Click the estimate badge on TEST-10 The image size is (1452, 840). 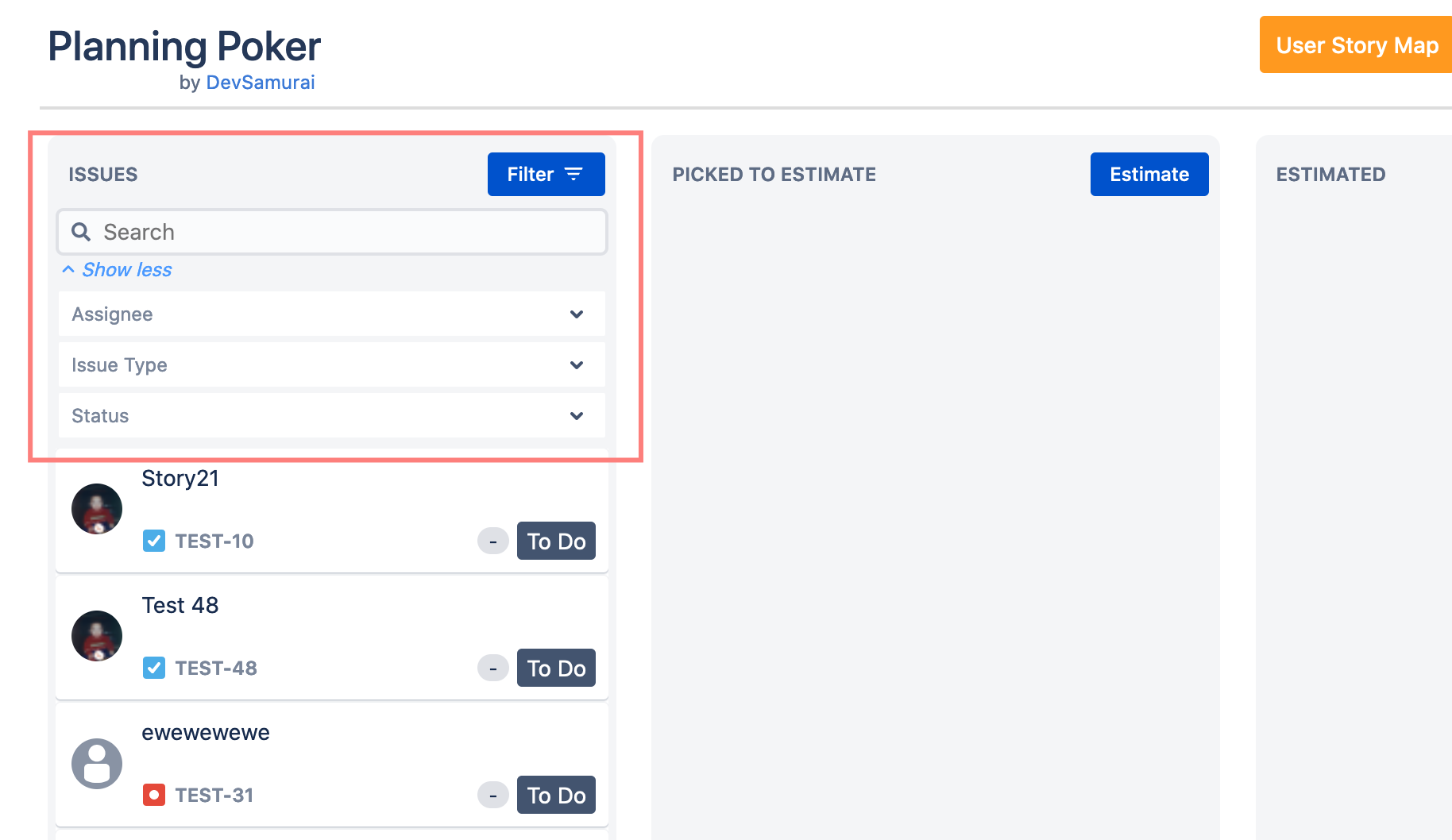tap(492, 541)
